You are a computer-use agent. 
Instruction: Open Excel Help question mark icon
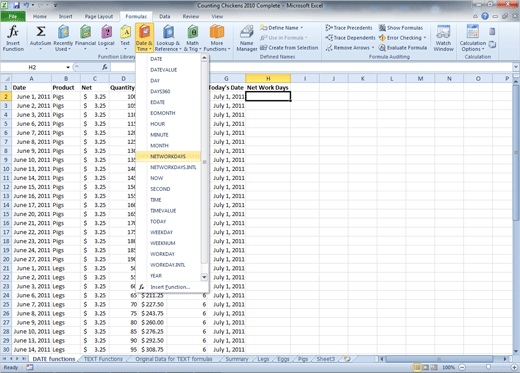click(x=485, y=16)
